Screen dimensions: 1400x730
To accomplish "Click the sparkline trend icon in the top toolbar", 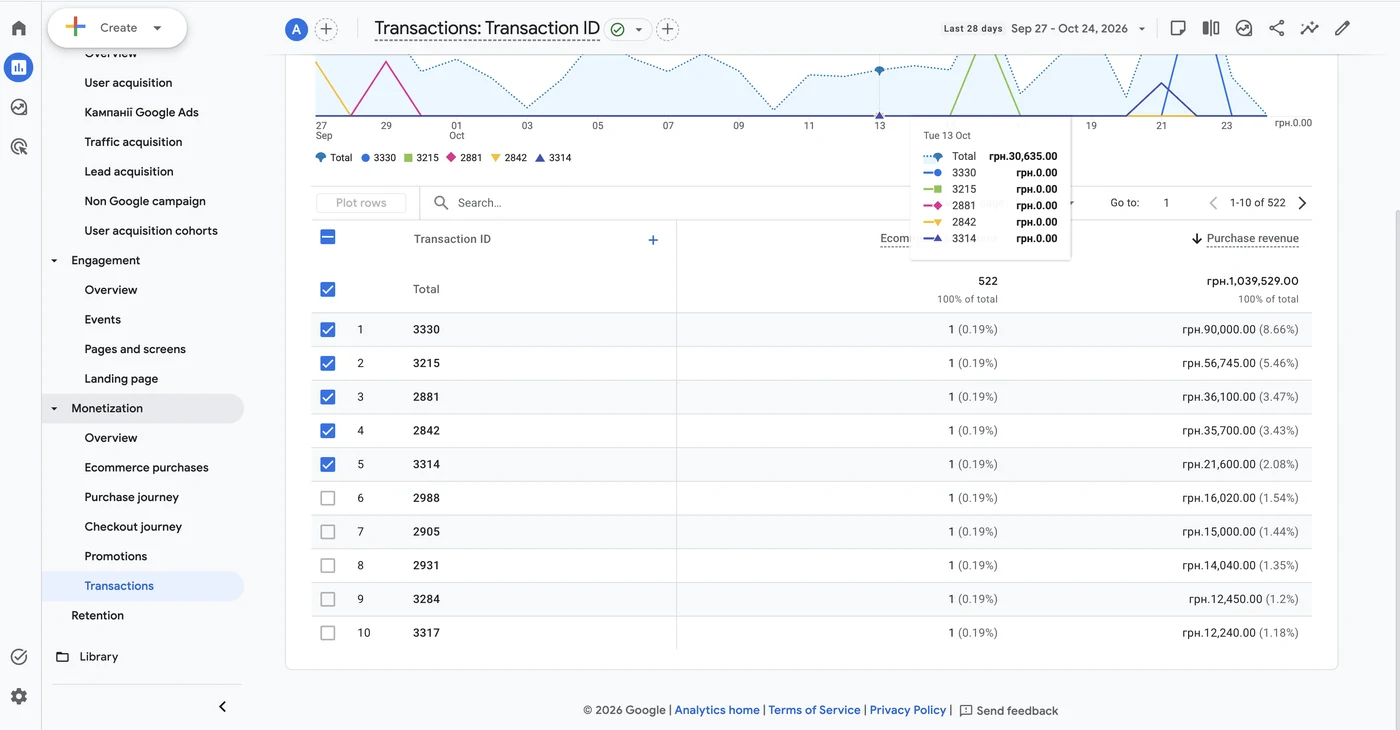I will click(1309, 28).
